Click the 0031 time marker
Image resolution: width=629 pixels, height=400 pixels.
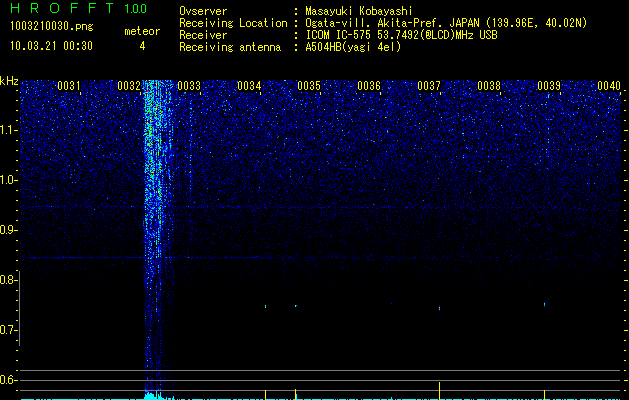click(x=69, y=85)
